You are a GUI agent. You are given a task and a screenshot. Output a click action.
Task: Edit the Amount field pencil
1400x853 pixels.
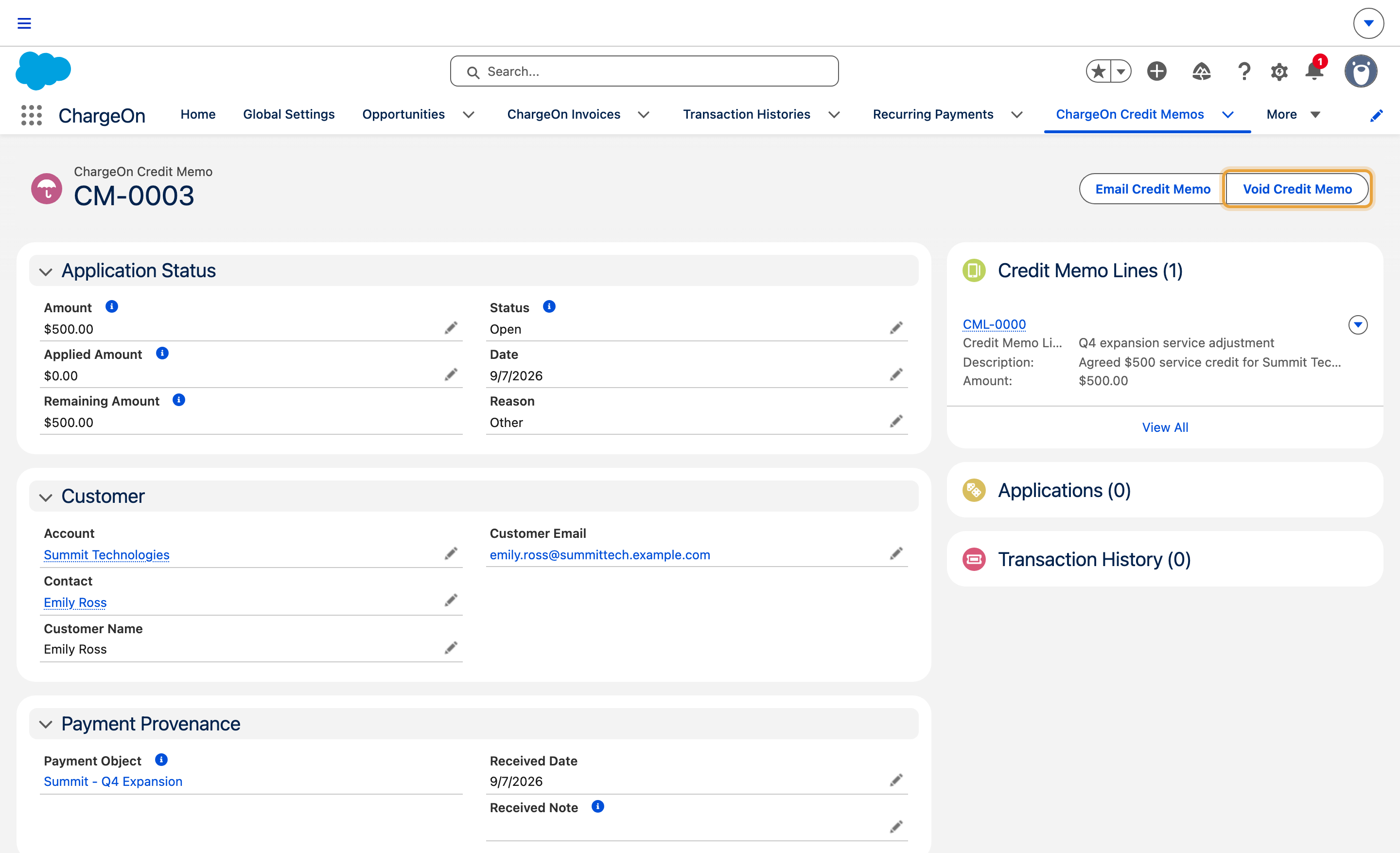pos(451,328)
